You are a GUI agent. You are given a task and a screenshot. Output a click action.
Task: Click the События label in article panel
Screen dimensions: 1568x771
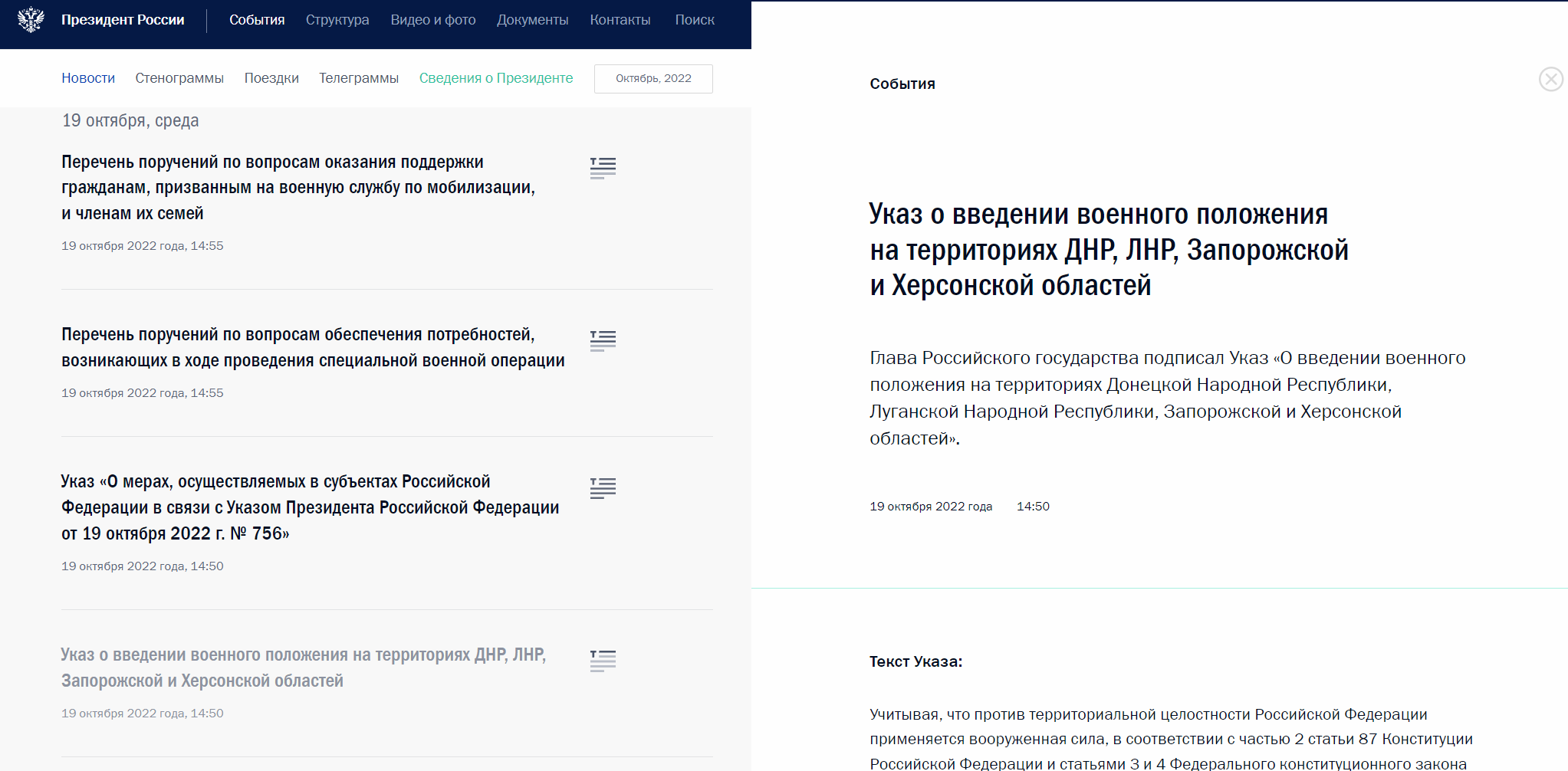coord(902,84)
